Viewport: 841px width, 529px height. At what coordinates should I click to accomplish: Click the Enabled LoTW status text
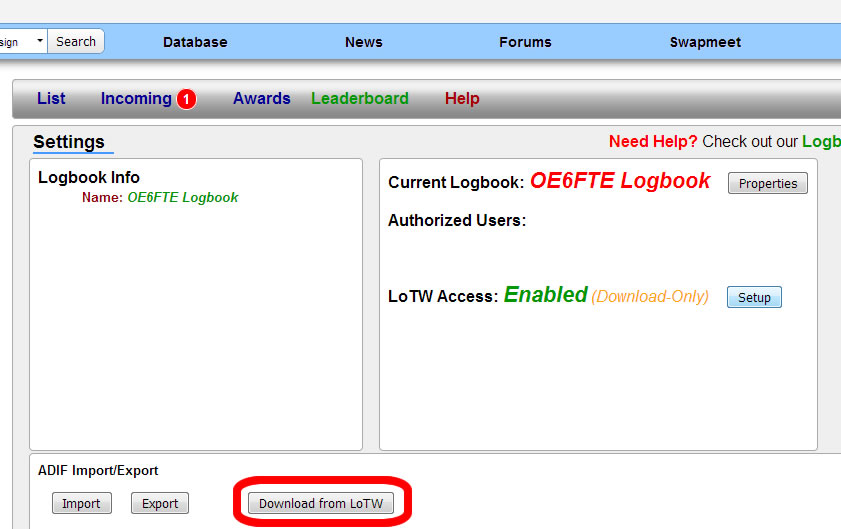[x=545, y=295]
